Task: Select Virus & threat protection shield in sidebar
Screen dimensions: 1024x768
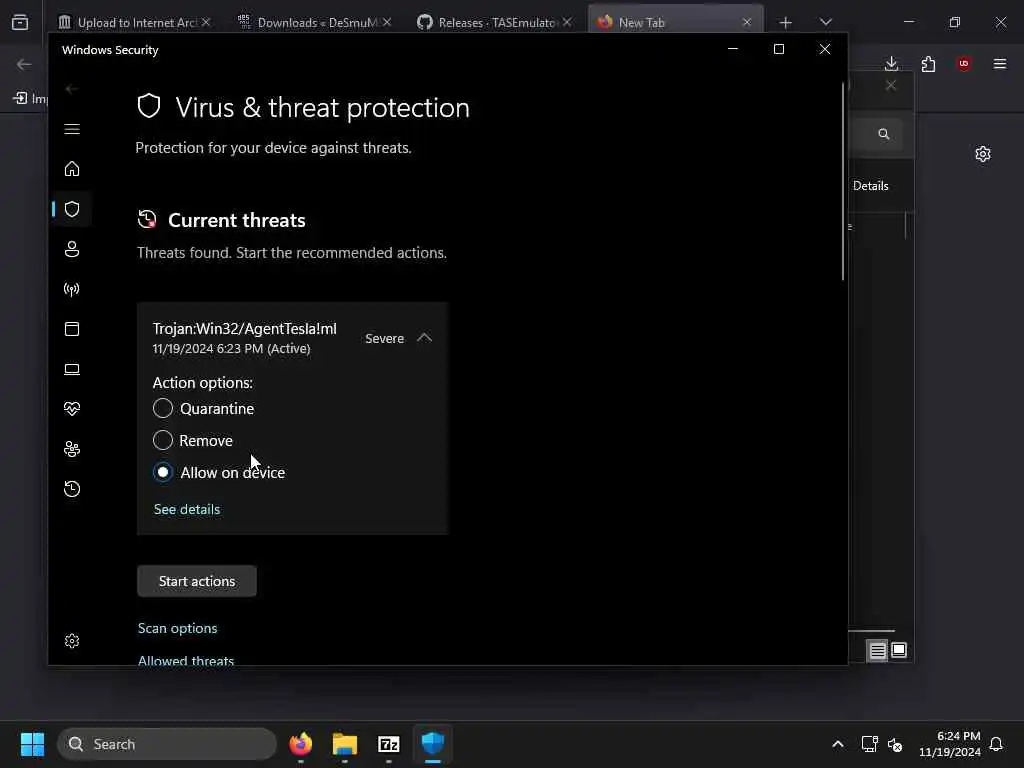Action: pyautogui.click(x=72, y=209)
